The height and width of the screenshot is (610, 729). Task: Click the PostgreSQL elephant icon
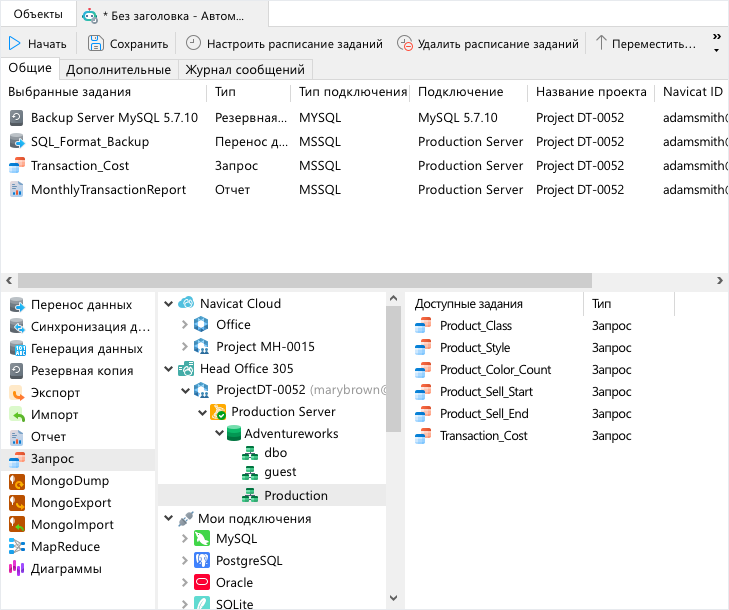tap(201, 561)
